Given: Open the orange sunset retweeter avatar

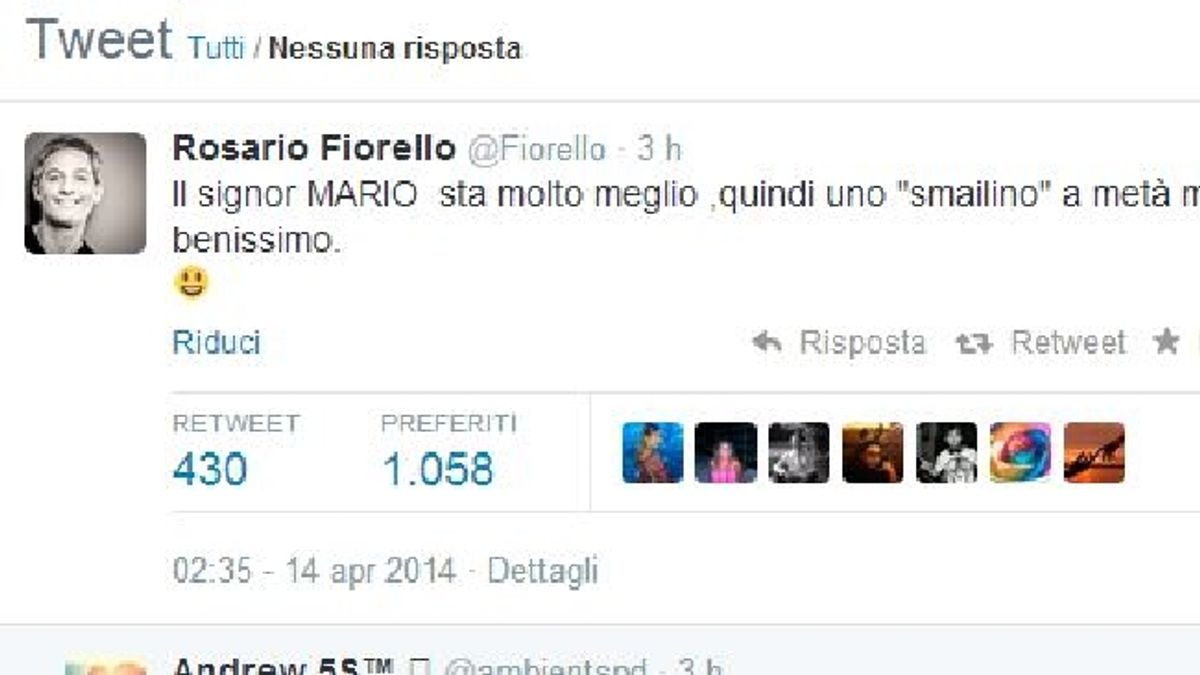Looking at the screenshot, I should tap(1095, 452).
